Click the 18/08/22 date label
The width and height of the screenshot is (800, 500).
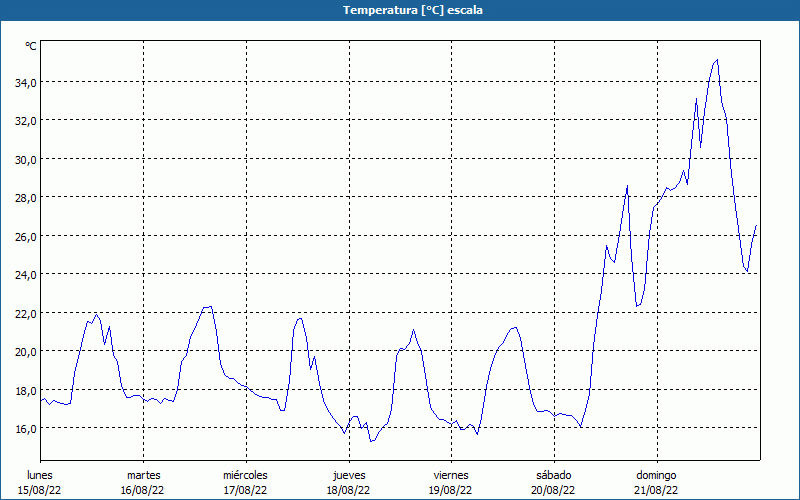pyautogui.click(x=348, y=490)
